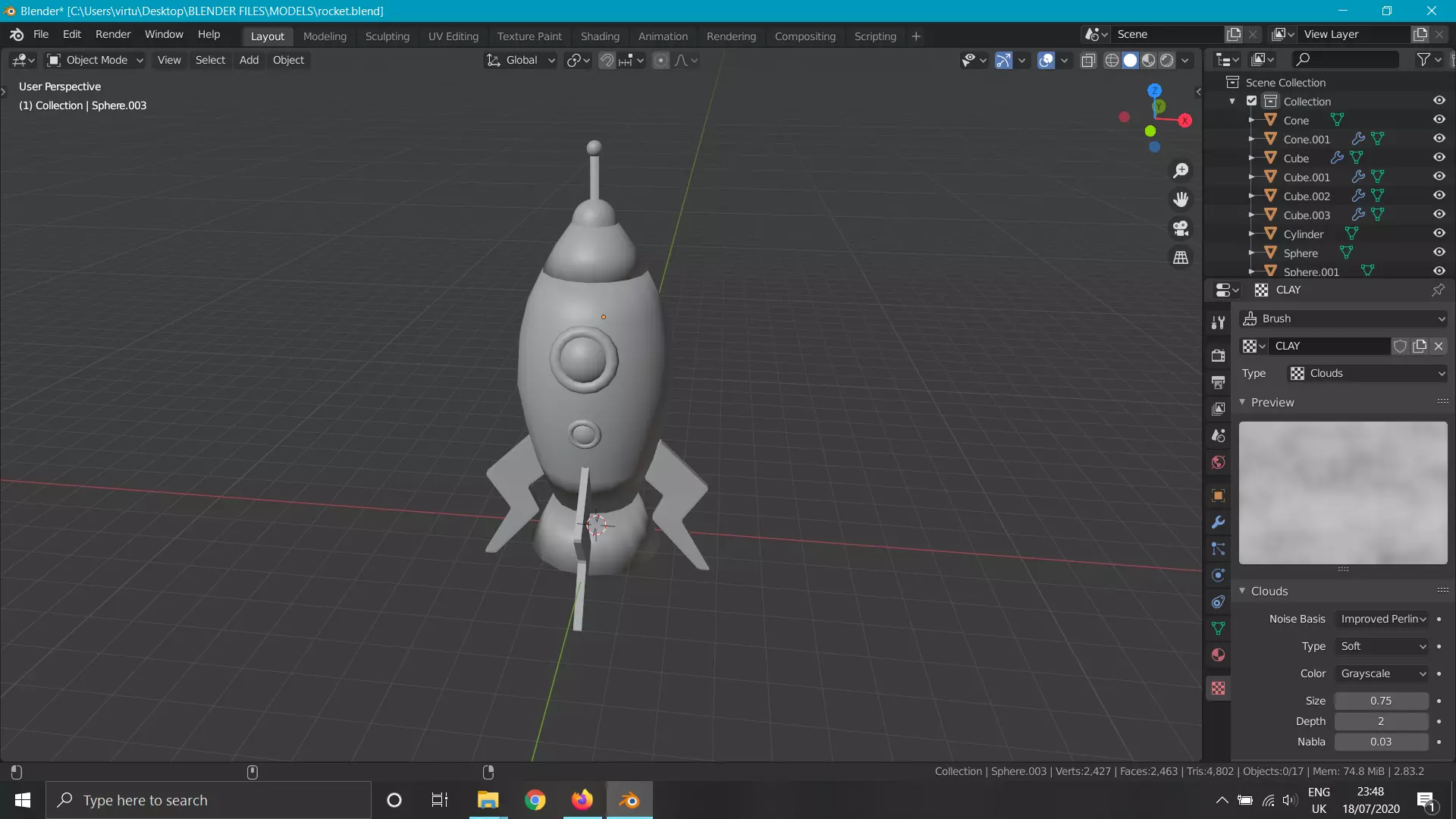Pin the CLAY texture properties panel
Screen dimensions: 1456x819
point(1438,290)
